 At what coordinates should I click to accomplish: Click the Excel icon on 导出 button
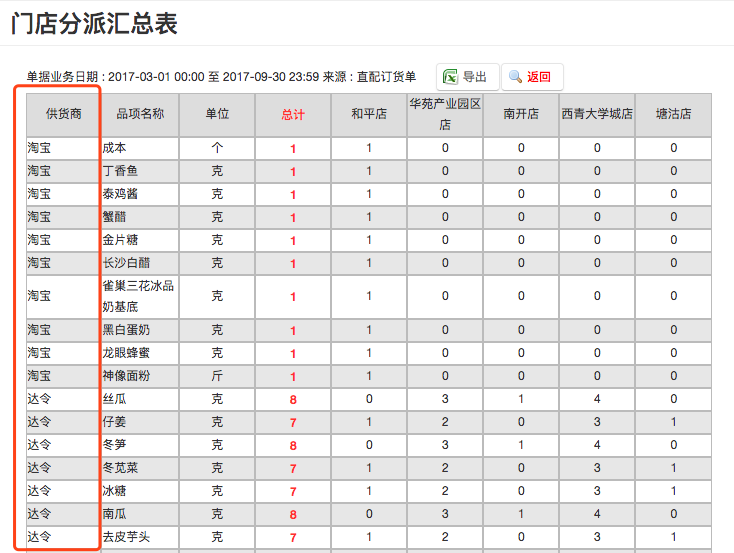pyautogui.click(x=450, y=76)
